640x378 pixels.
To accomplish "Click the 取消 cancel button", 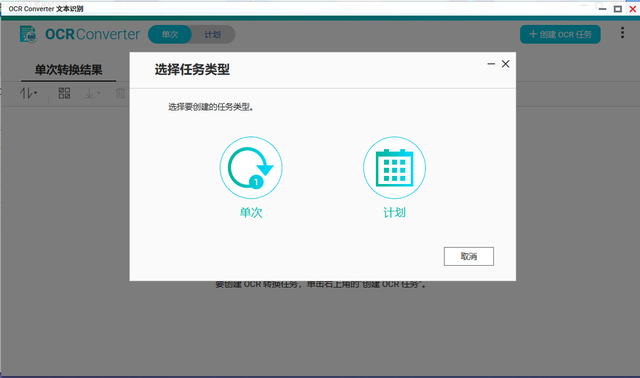I will 469,256.
